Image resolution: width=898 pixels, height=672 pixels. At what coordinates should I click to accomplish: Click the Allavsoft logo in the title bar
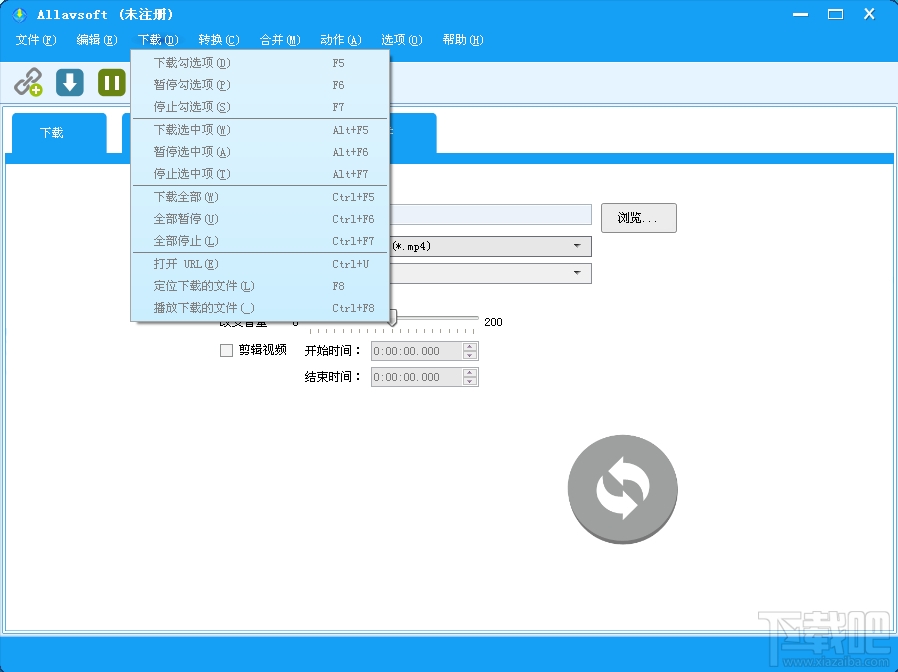[x=18, y=14]
